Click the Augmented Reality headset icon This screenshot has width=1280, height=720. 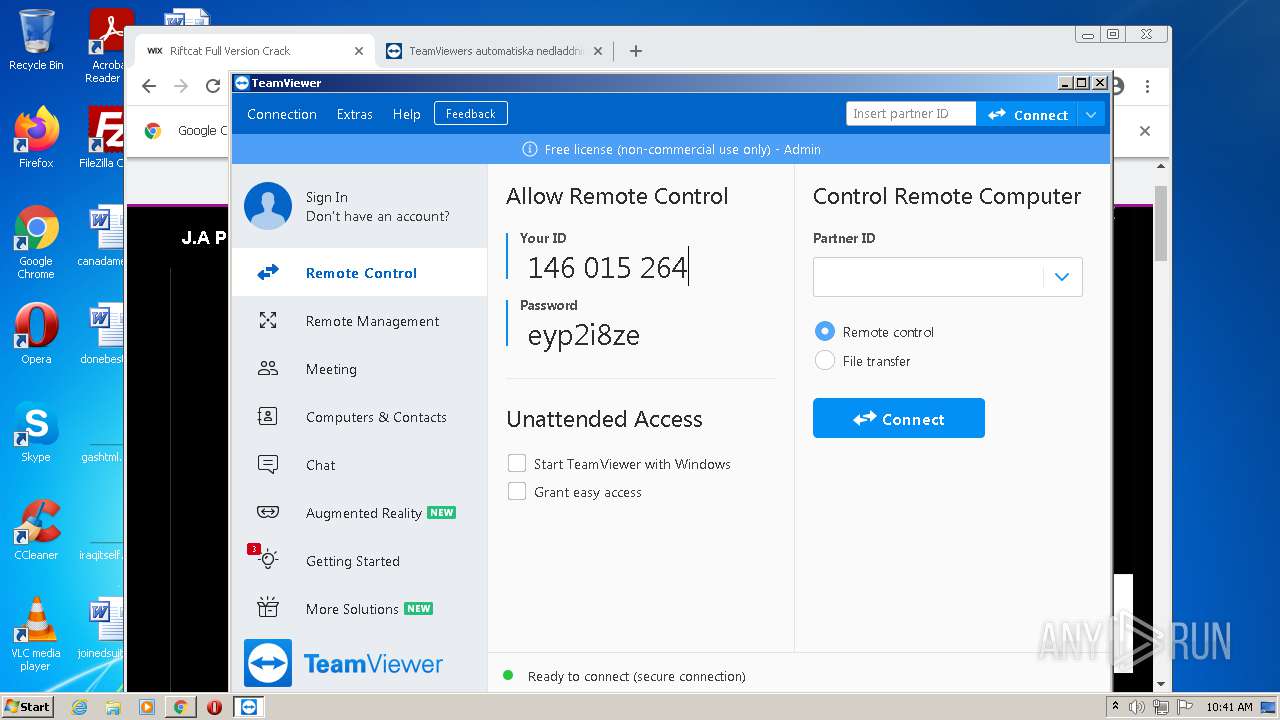(268, 513)
